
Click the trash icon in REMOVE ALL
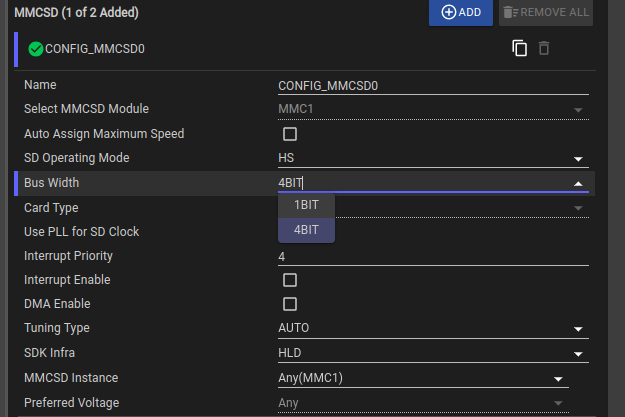coord(508,12)
